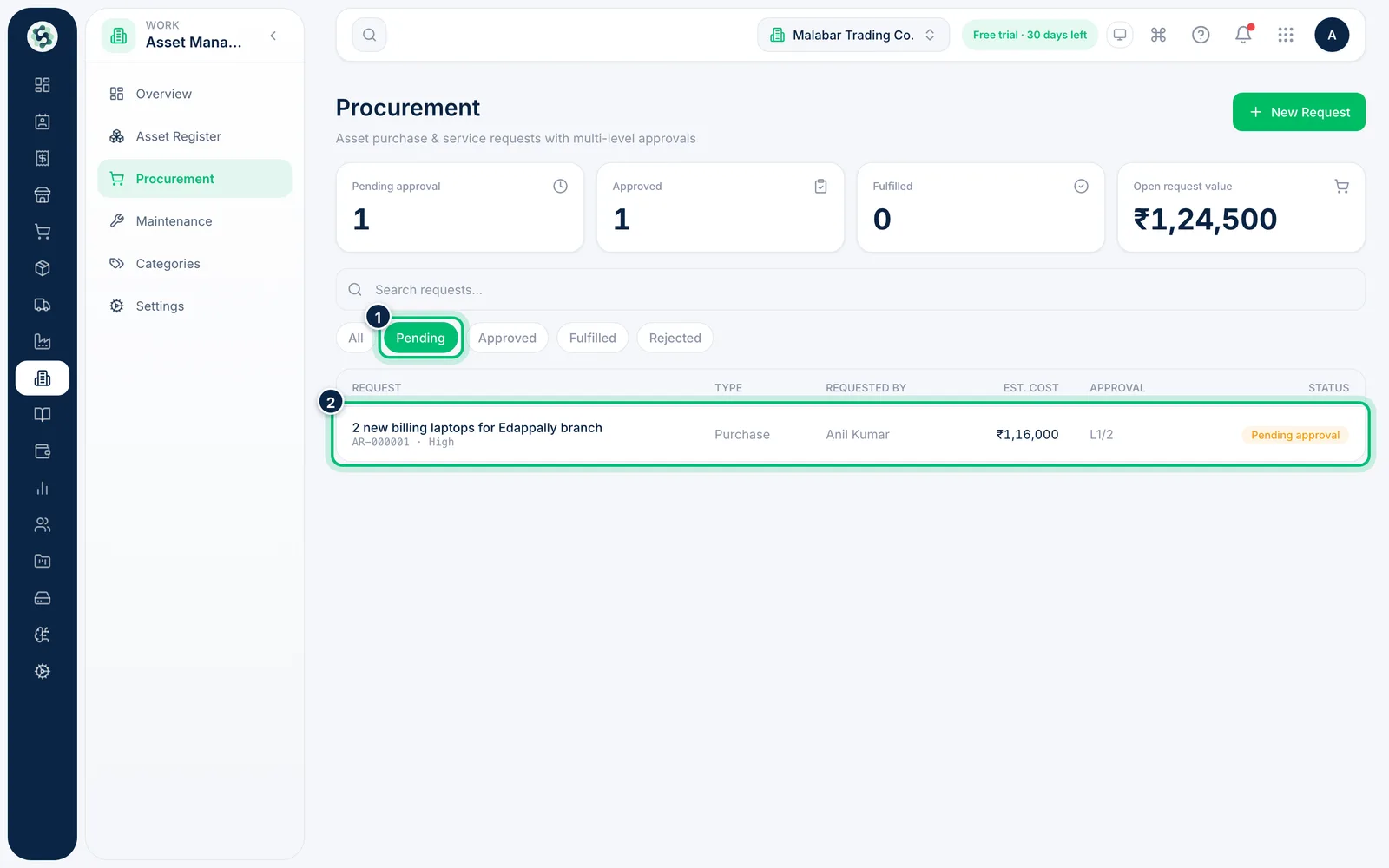Image resolution: width=1389 pixels, height=868 pixels.
Task: Click the Free trial 30 days left badge
Action: (x=1030, y=35)
